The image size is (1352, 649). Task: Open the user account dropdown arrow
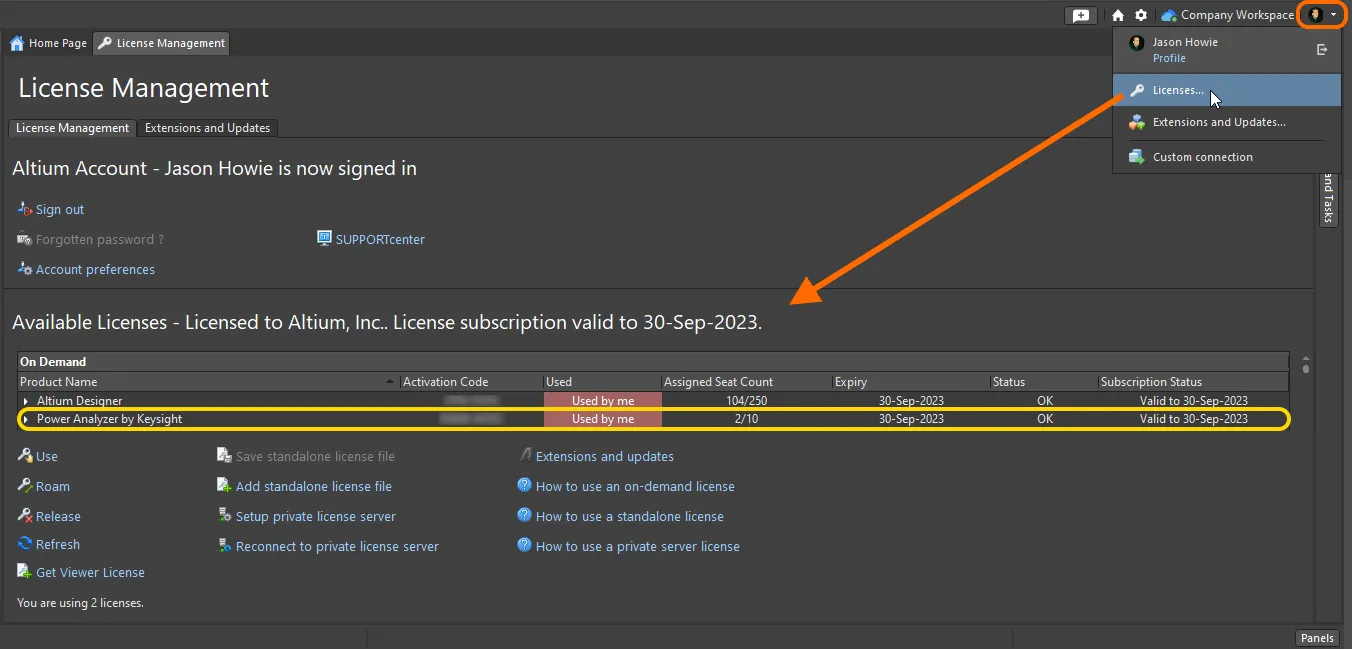1333,15
